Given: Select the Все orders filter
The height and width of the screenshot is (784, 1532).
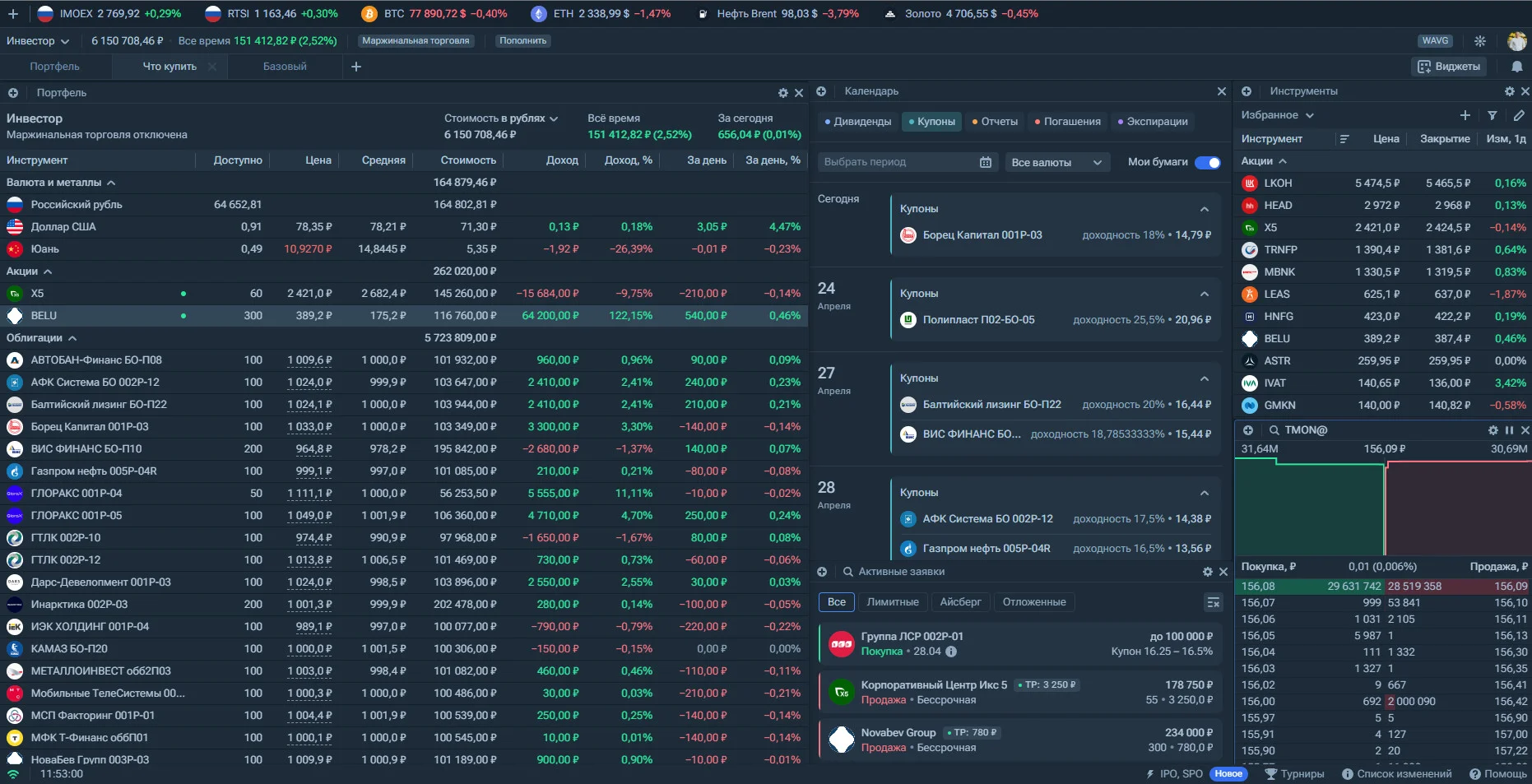Looking at the screenshot, I should tap(837, 602).
